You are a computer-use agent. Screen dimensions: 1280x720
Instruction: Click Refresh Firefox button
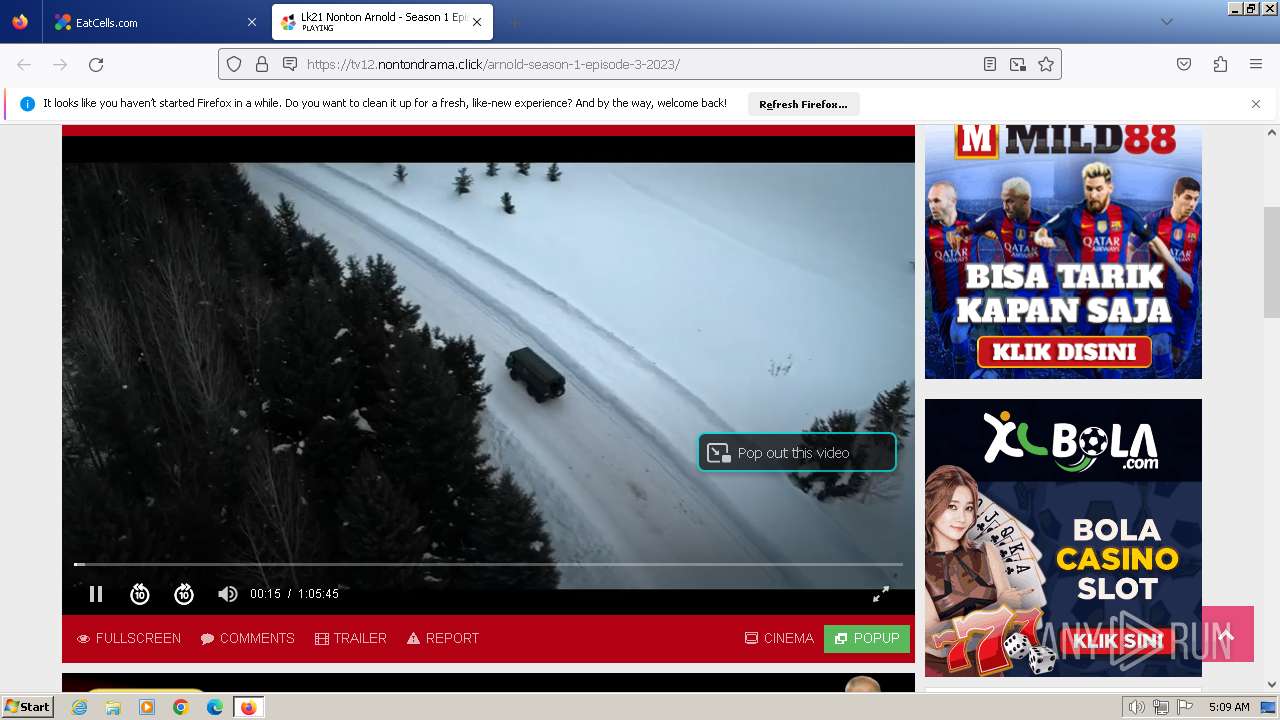(803, 104)
